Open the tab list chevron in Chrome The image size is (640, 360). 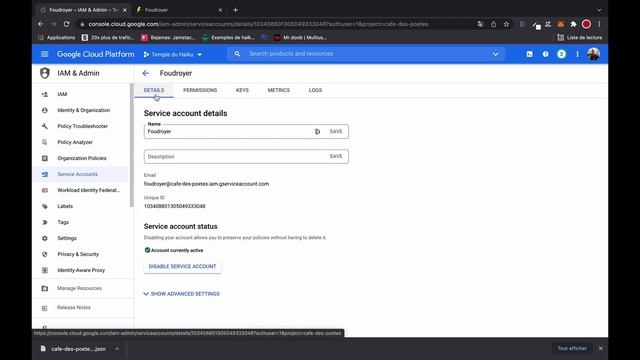(x=599, y=10)
